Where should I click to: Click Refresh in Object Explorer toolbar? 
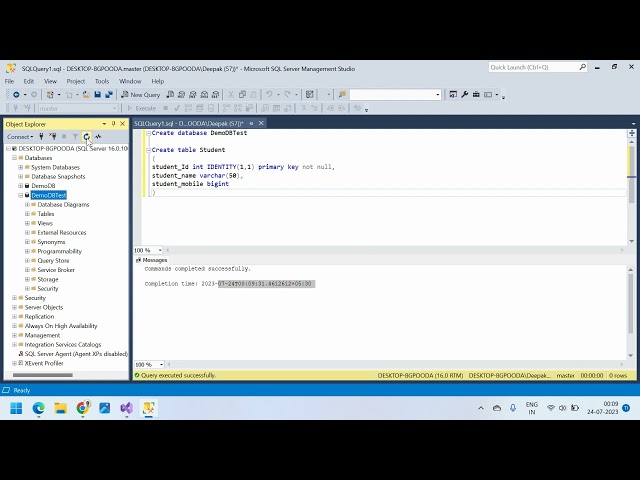pyautogui.click(x=87, y=137)
